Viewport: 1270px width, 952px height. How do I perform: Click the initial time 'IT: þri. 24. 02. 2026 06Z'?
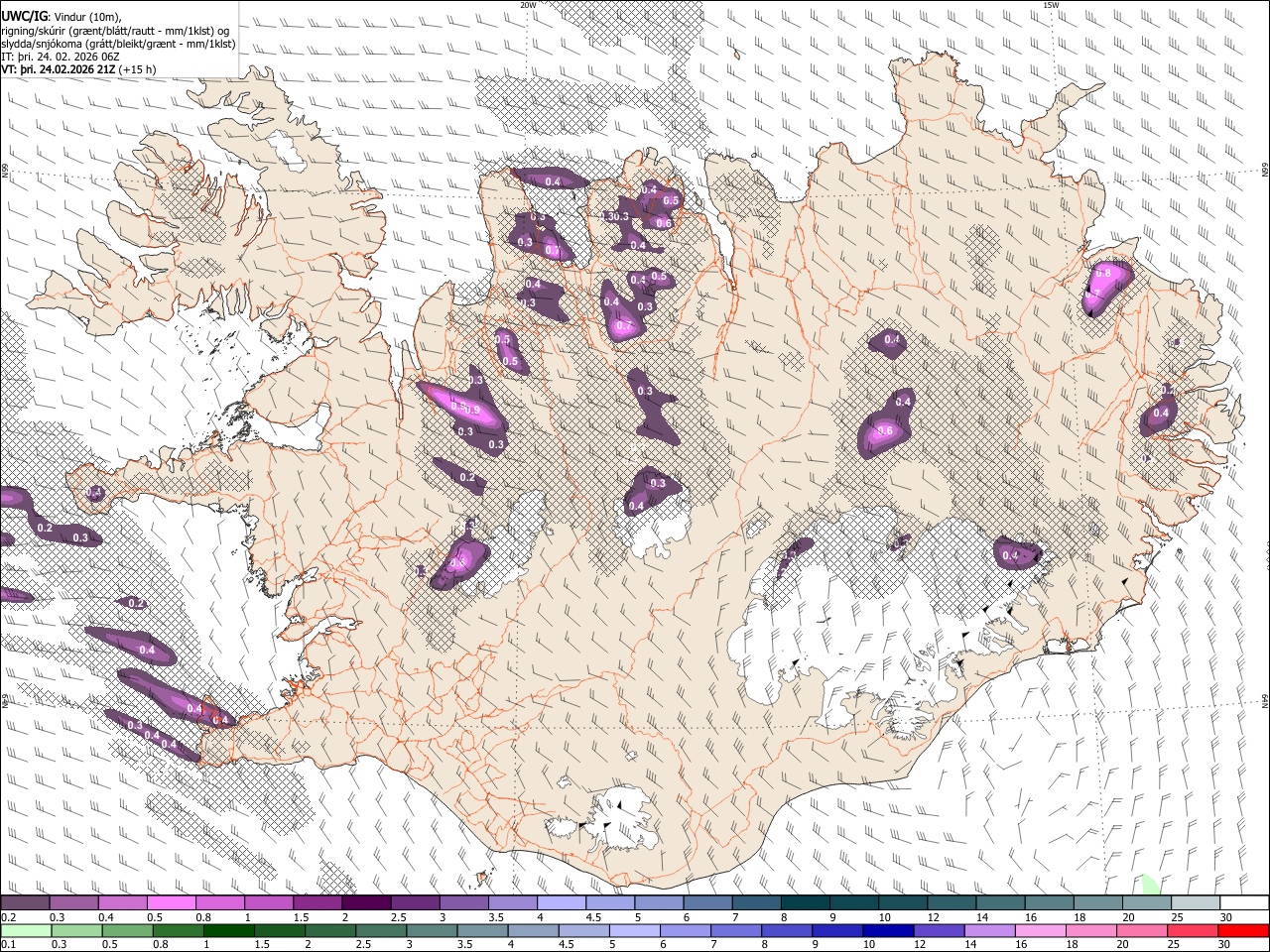(x=61, y=57)
